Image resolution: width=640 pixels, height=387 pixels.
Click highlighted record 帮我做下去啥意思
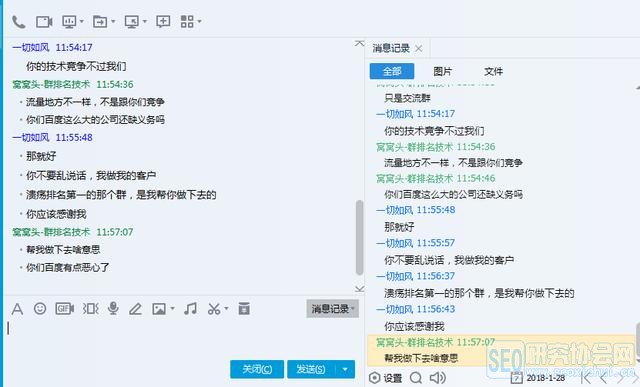click(x=421, y=358)
